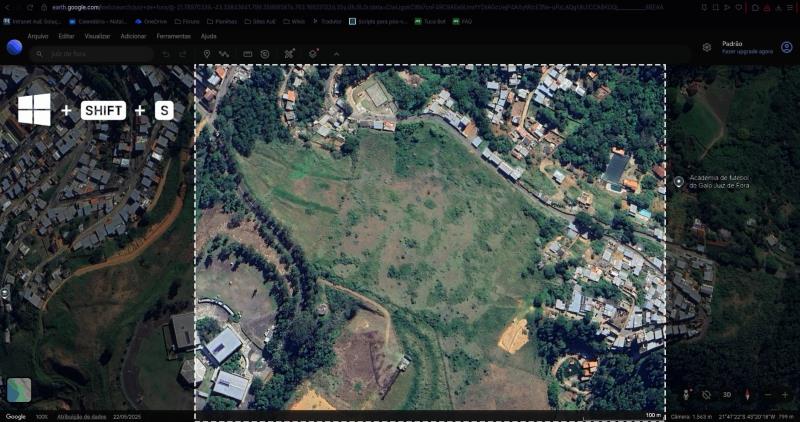Select the add placemark pin tool
Screen dimensions: 800x422
pyautogui.click(x=207, y=53)
